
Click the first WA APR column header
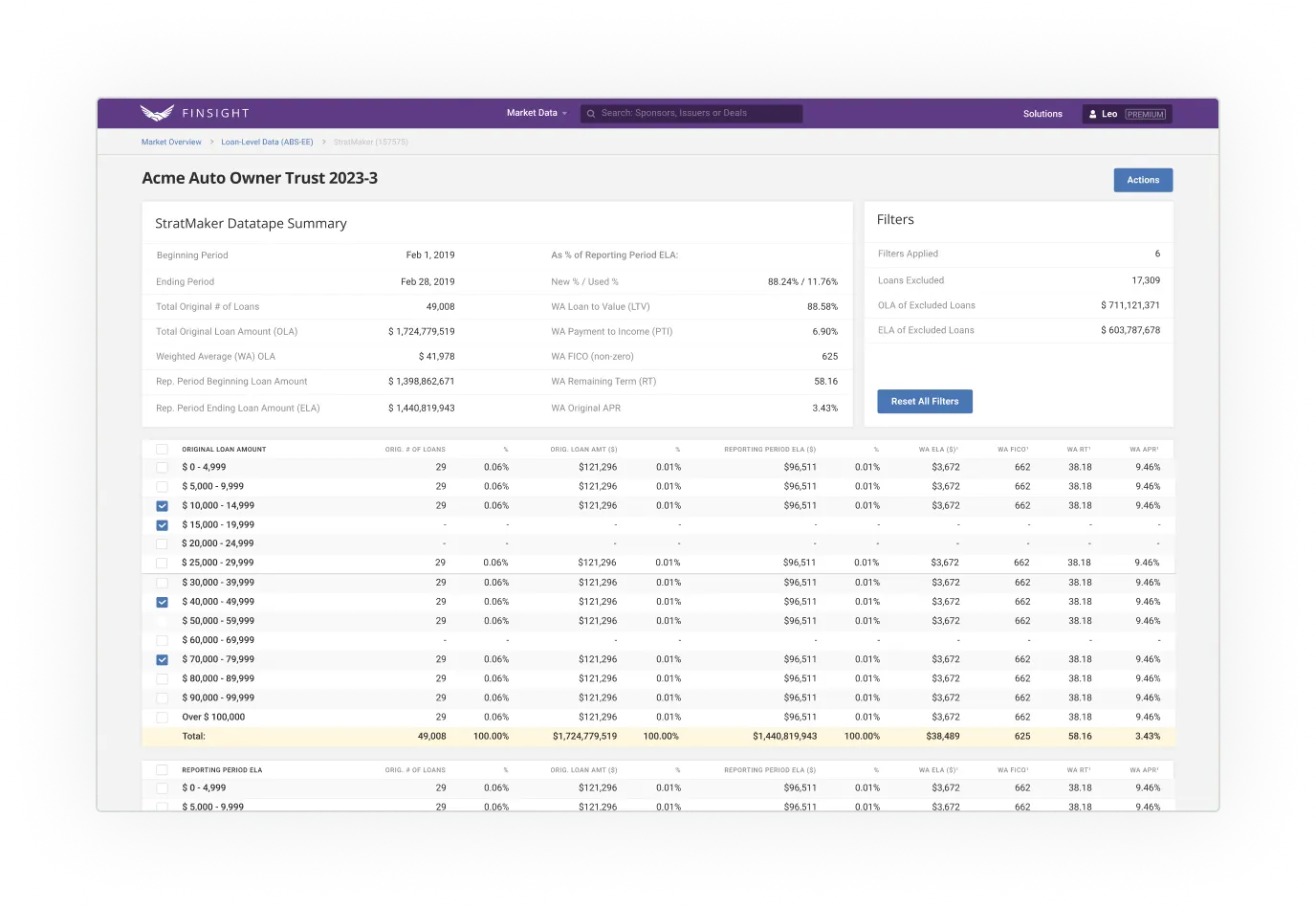coord(1144,449)
